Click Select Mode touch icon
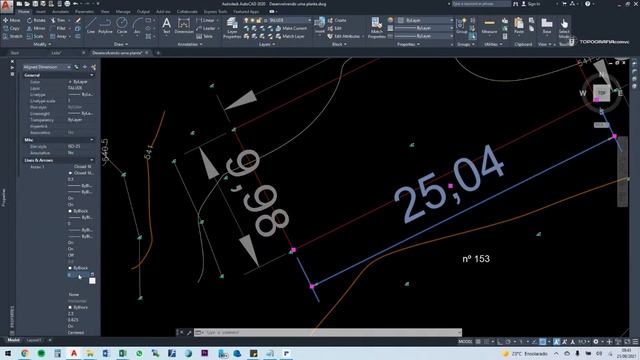 coord(564,27)
